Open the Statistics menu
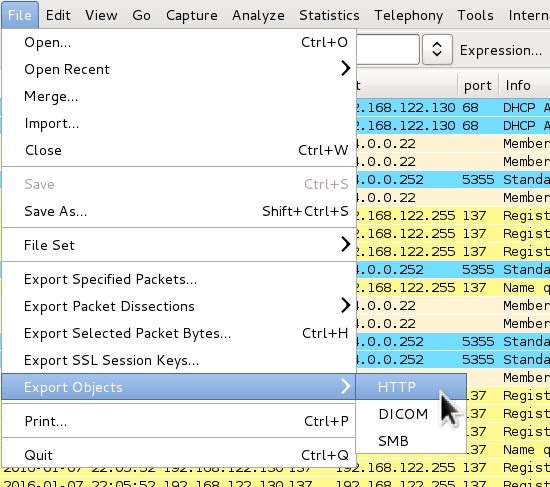Viewport: 550px width, 487px height. [x=329, y=15]
